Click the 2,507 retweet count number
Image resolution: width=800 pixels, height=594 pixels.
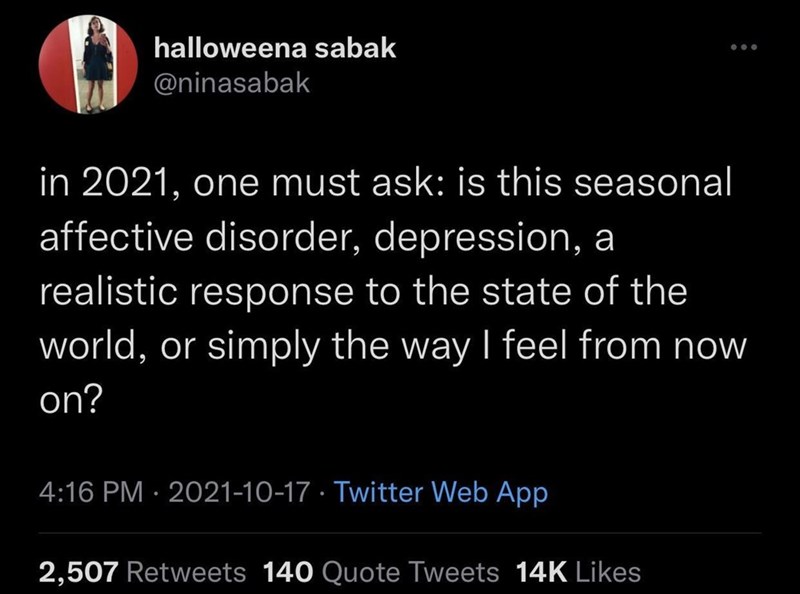pos(79,571)
